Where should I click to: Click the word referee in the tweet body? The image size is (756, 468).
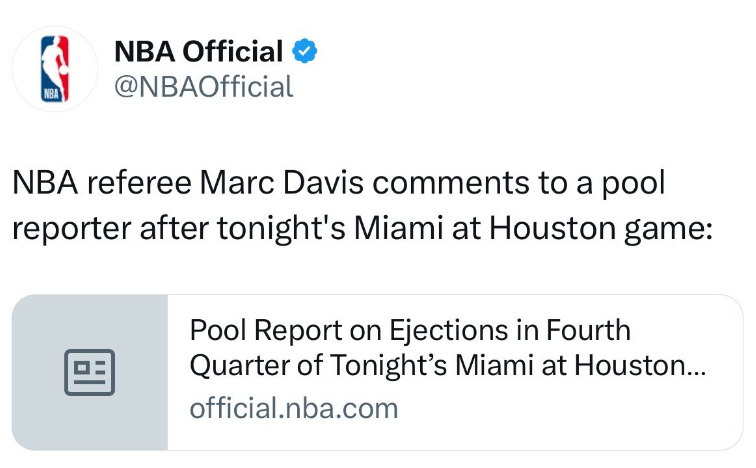click(139, 183)
